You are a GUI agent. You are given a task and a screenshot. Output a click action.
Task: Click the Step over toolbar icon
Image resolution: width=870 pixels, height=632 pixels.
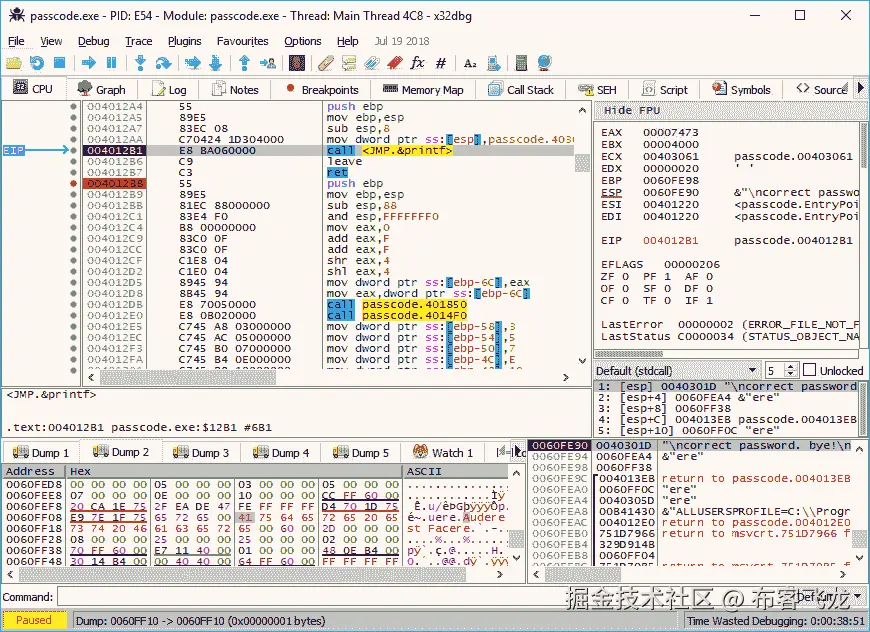tap(165, 63)
